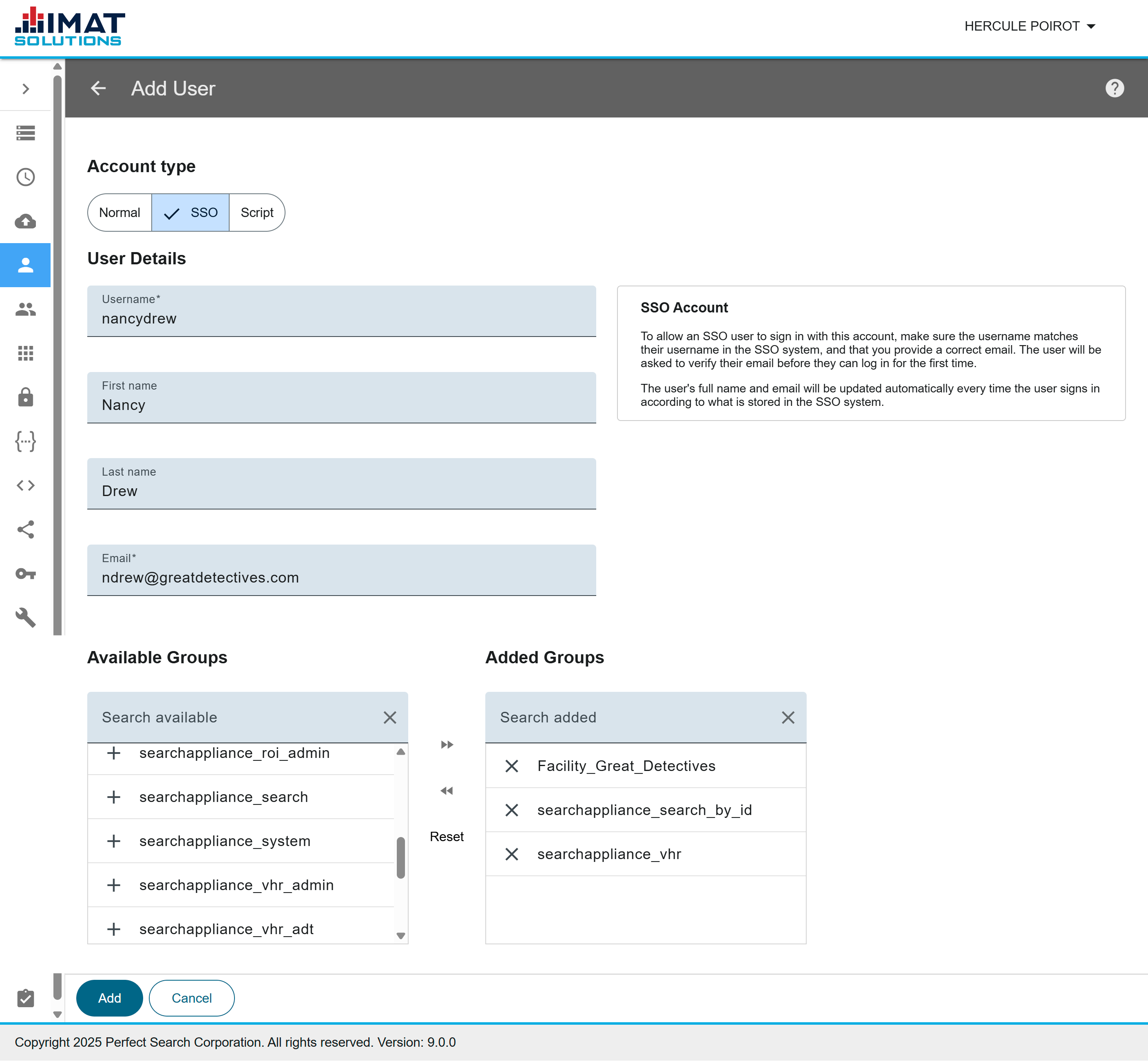The height and width of the screenshot is (1061, 1148).
Task: Add group searchappliance_roi_admin with its plus
Action: [x=114, y=753]
